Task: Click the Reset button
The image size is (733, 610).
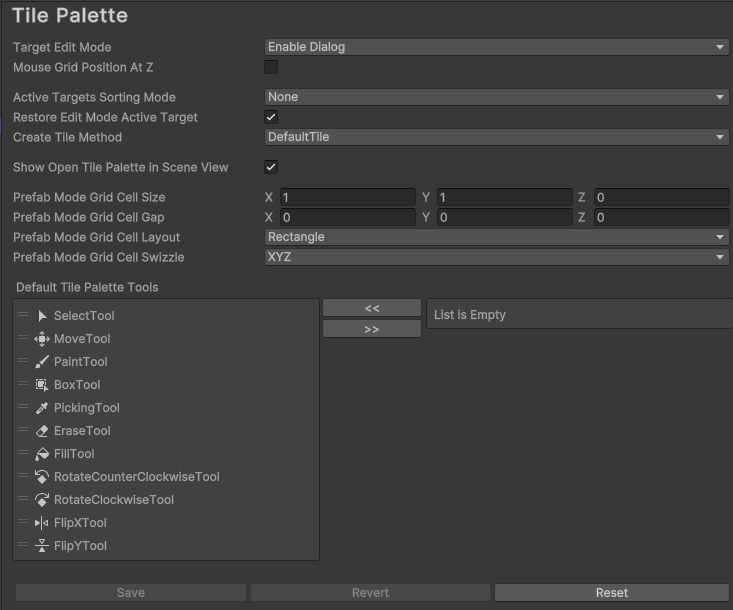Action: [612, 593]
